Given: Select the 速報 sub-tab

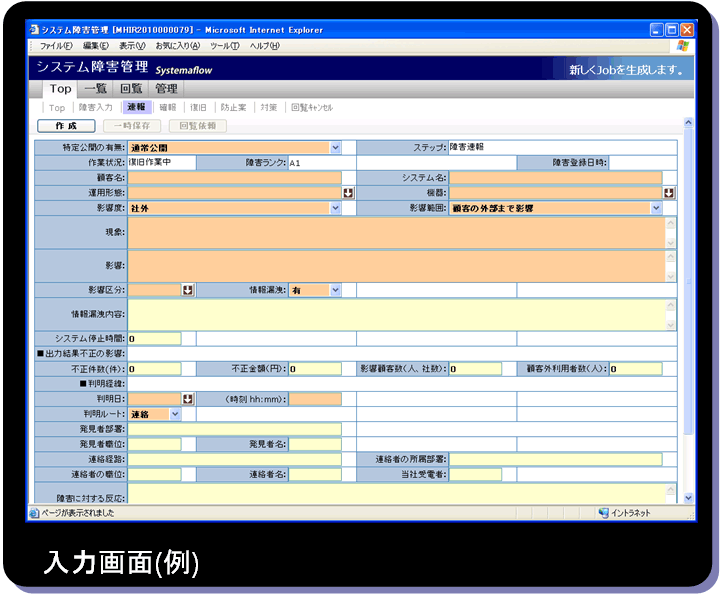Looking at the screenshot, I should click(x=136, y=107).
